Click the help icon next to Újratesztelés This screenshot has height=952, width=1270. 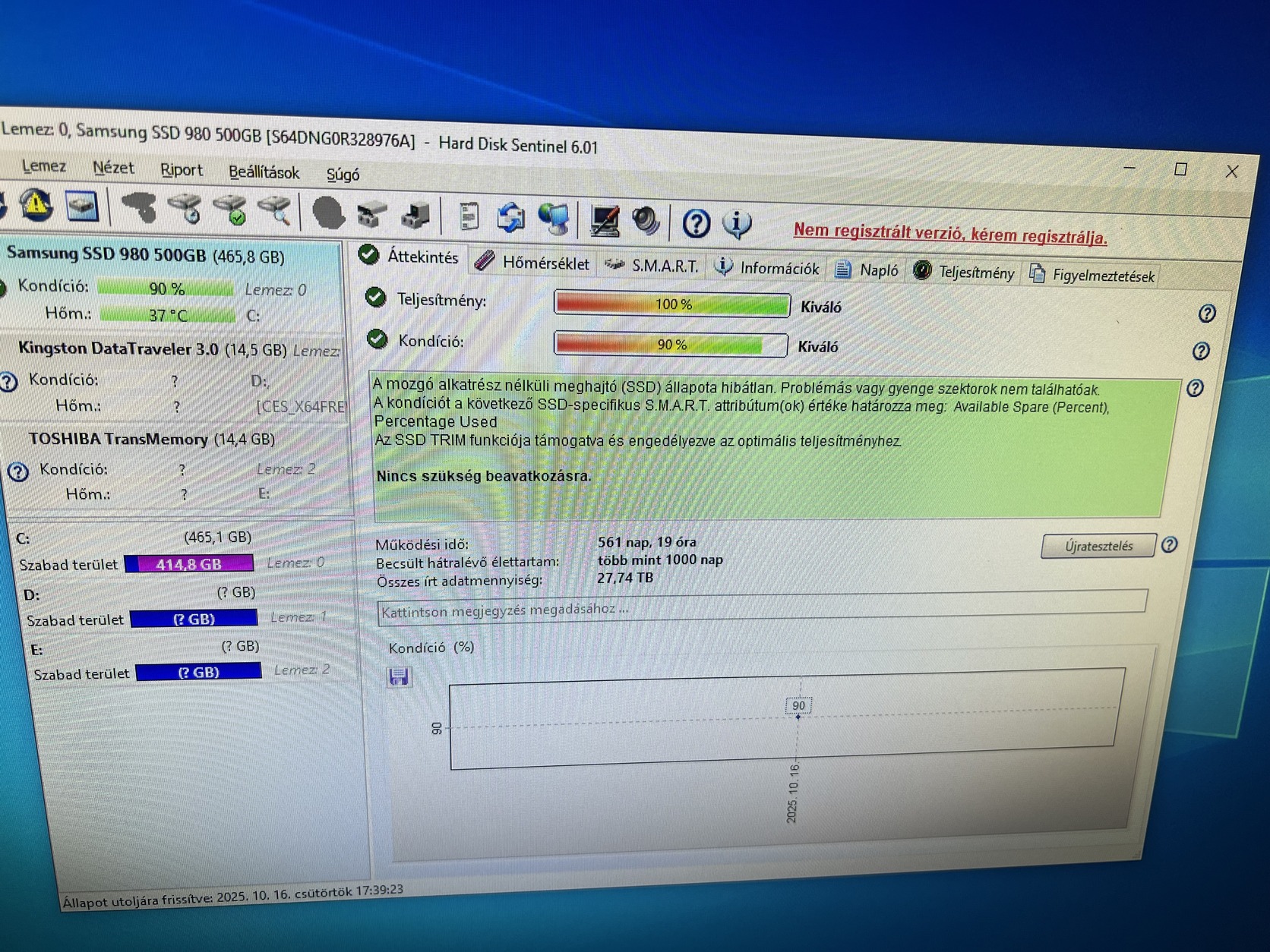[1170, 544]
